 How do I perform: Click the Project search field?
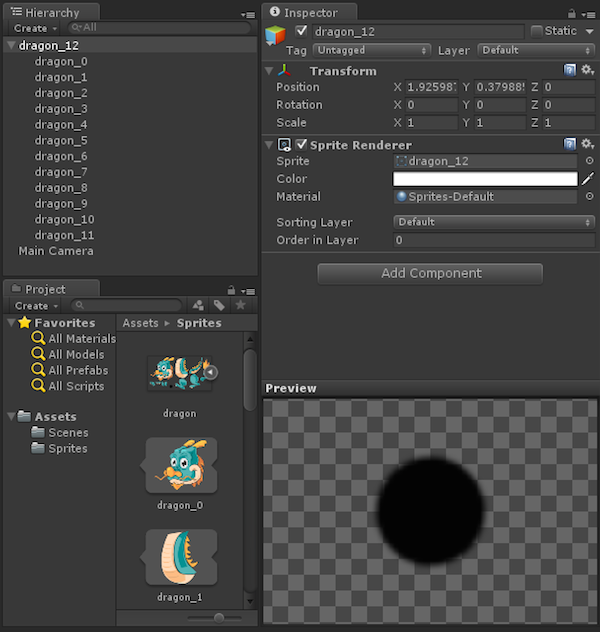[126, 305]
